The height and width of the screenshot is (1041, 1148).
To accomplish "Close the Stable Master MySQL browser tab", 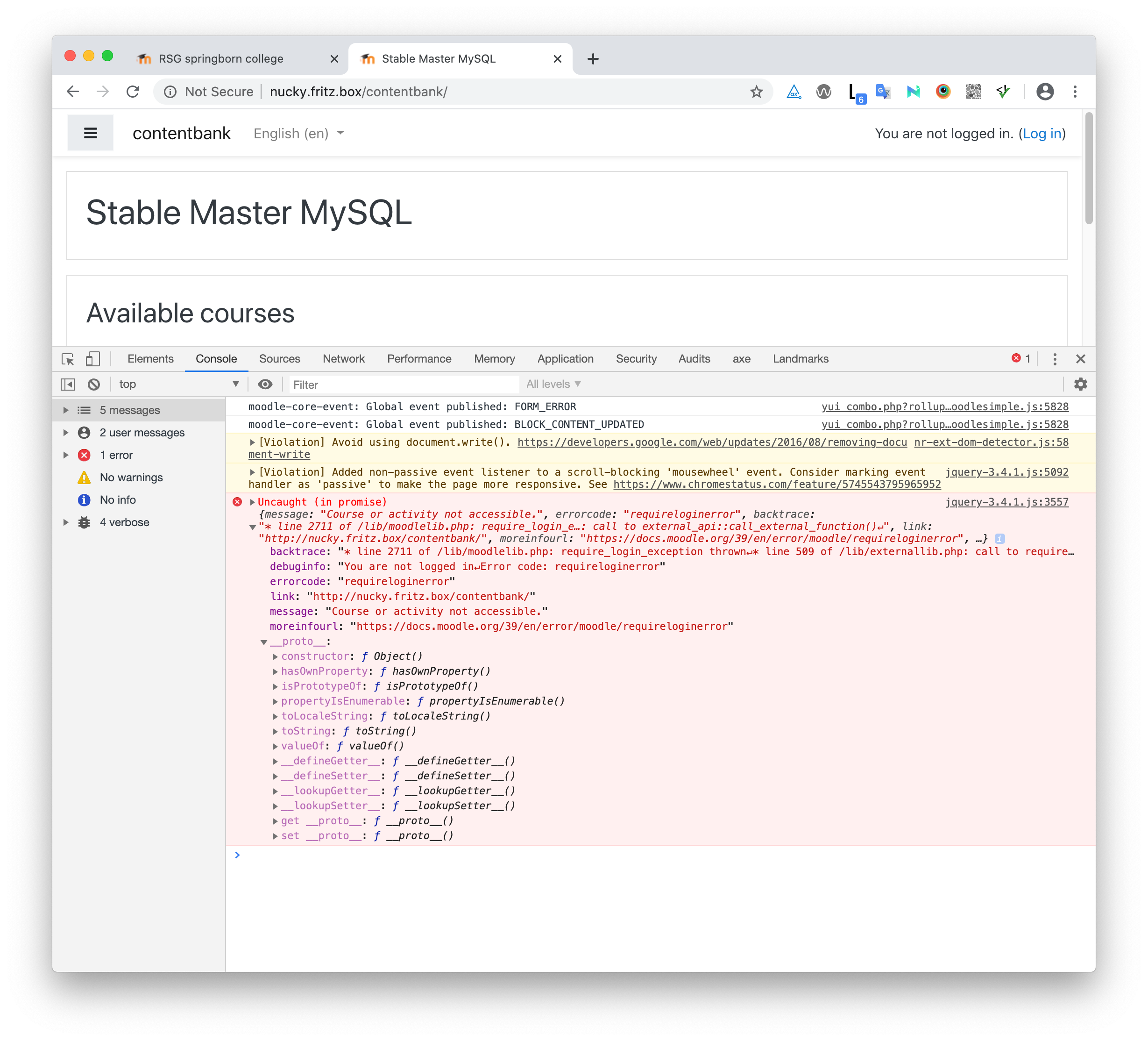I will click(x=558, y=59).
